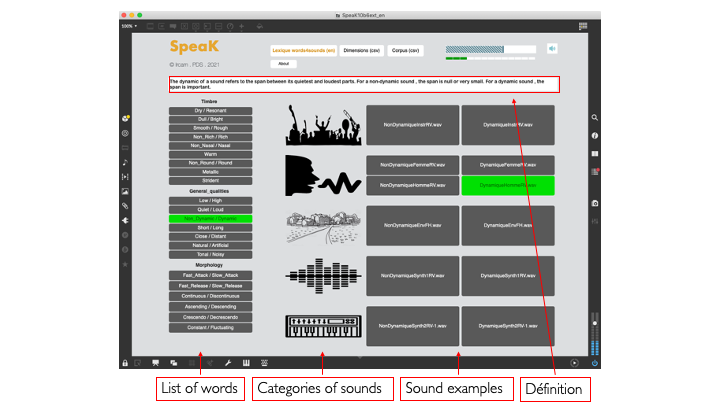Select Fast_Attack / Slow_Attack word
The width and height of the screenshot is (720, 405).
(x=210, y=275)
